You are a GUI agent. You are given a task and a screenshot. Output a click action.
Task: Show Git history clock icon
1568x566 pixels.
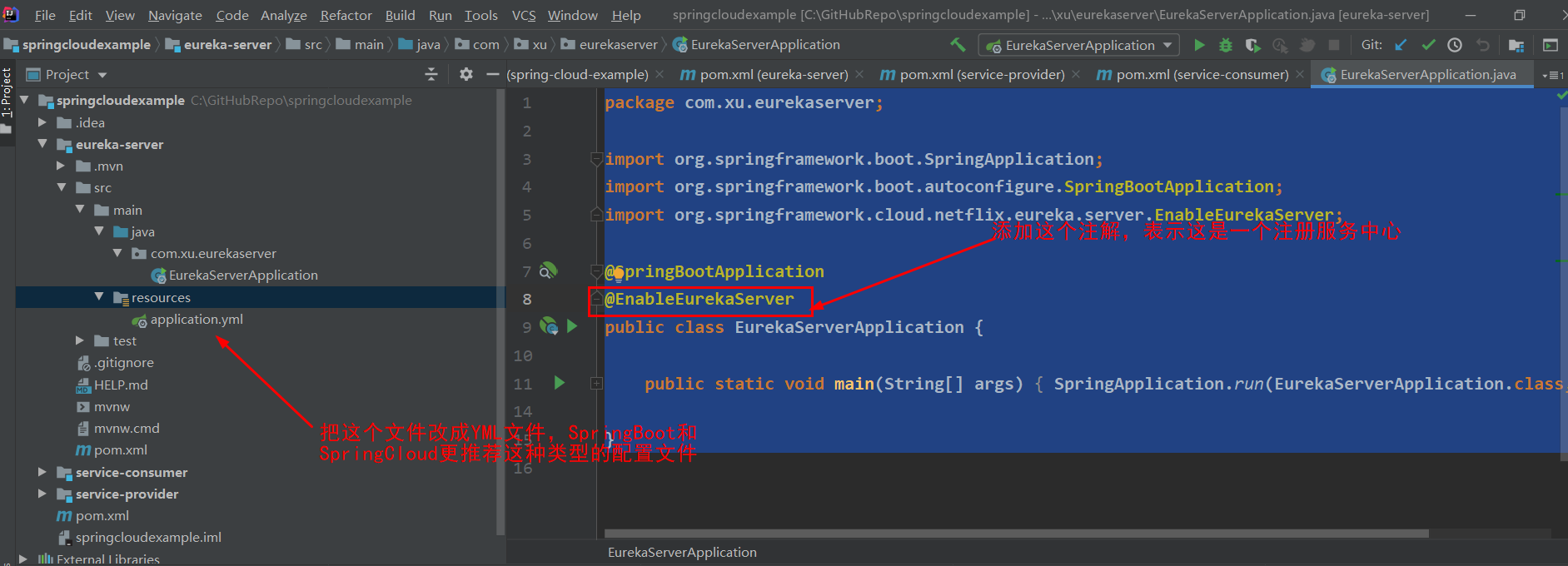[1455, 45]
